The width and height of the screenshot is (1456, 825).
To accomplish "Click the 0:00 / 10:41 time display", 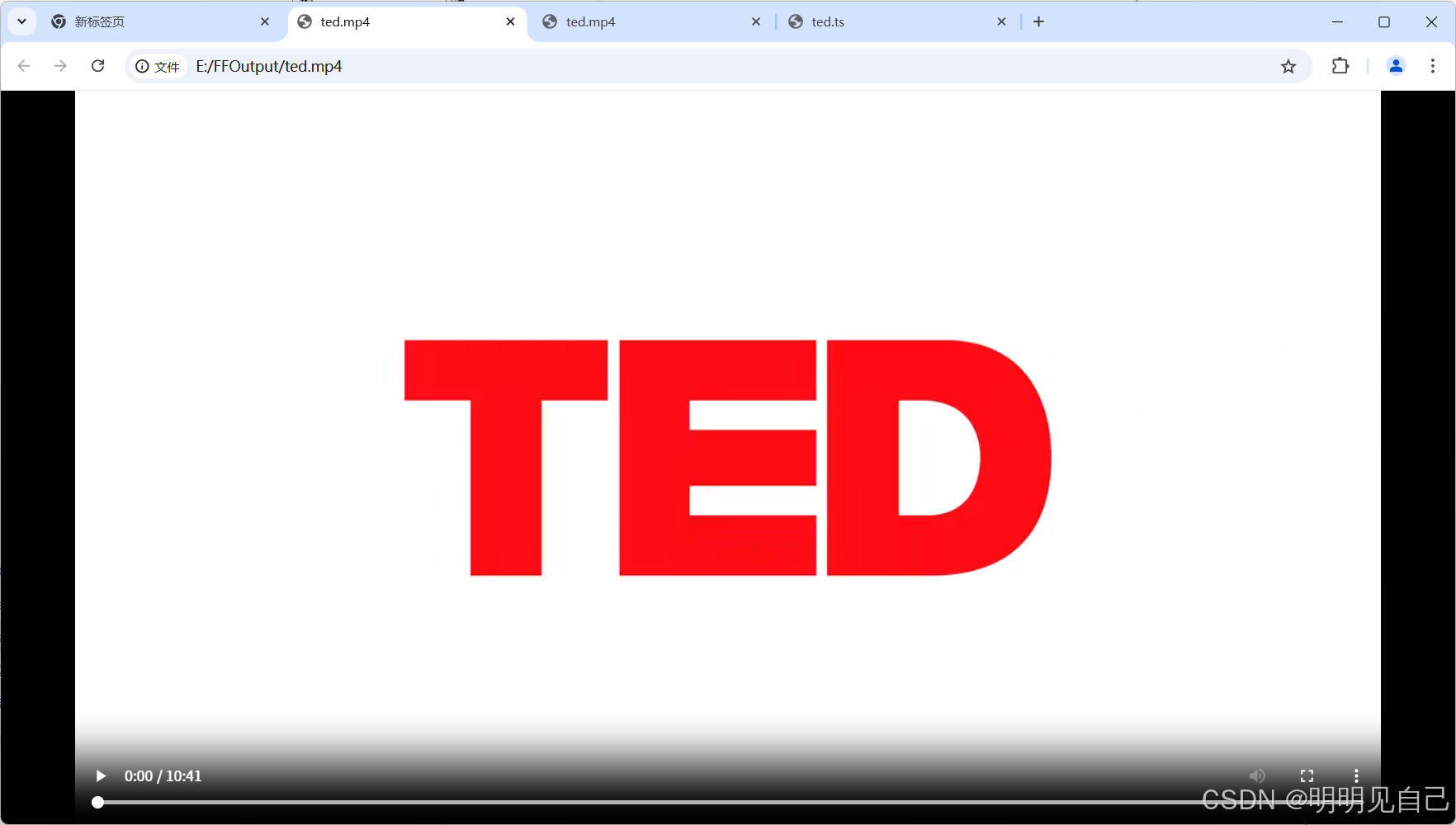I will pyautogui.click(x=163, y=776).
